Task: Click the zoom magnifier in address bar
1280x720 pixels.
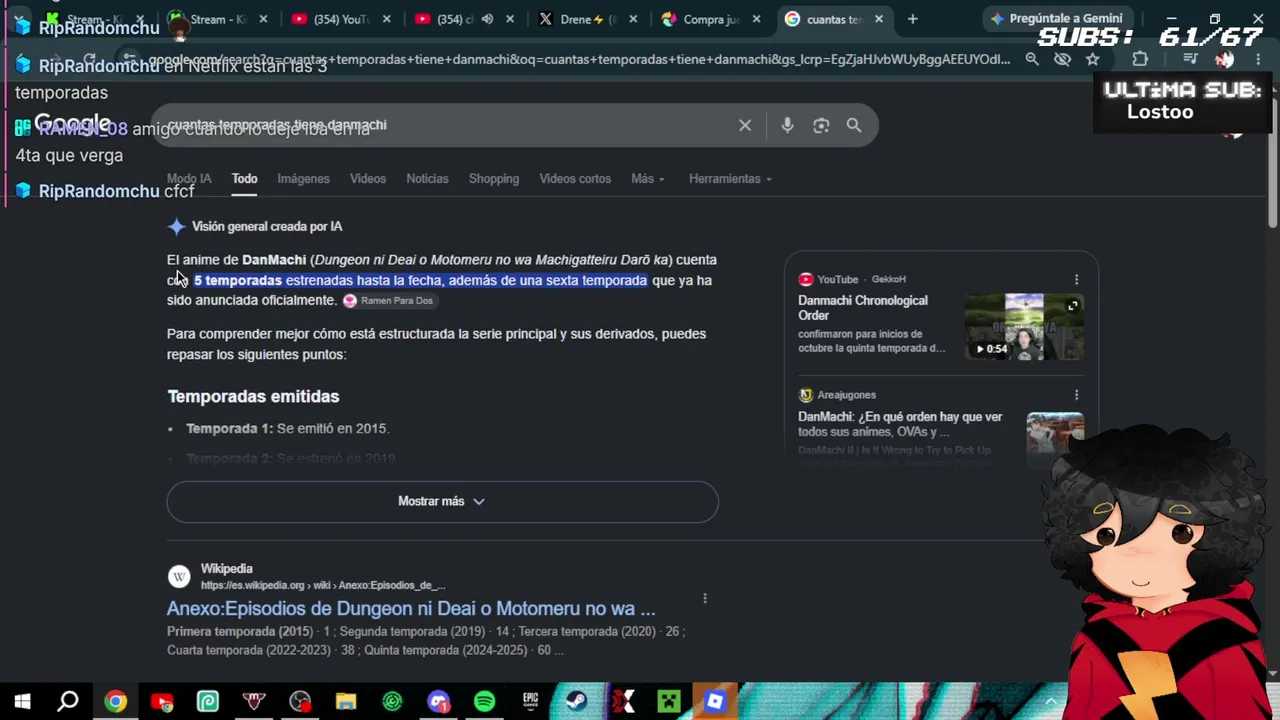Action: click(x=1032, y=60)
